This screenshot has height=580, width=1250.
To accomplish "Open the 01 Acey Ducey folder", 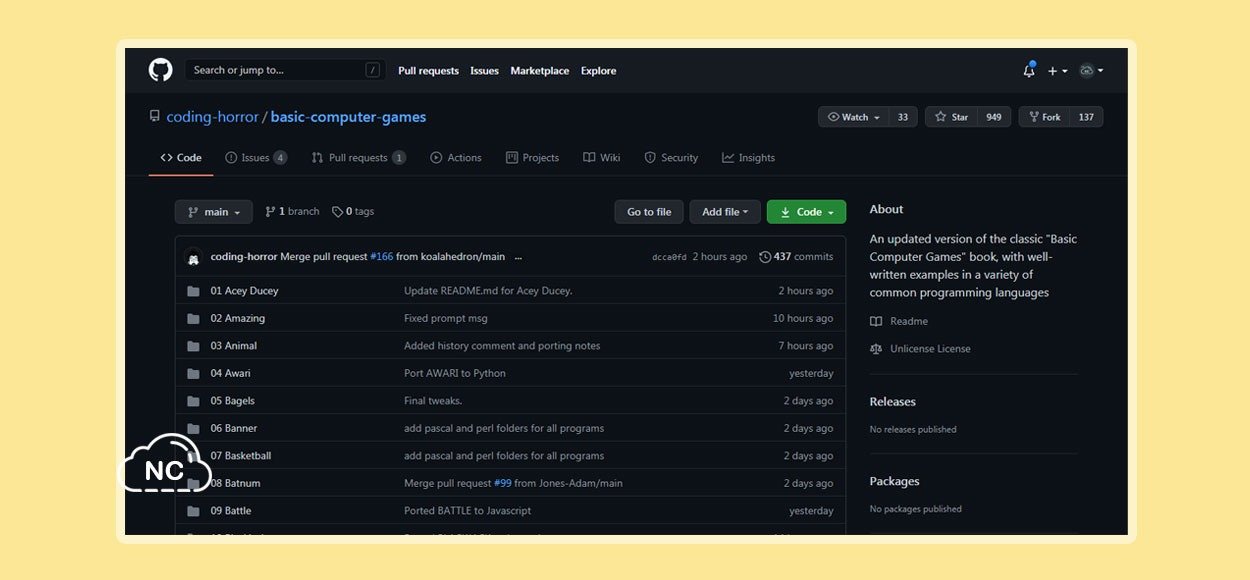I will tap(244, 291).
